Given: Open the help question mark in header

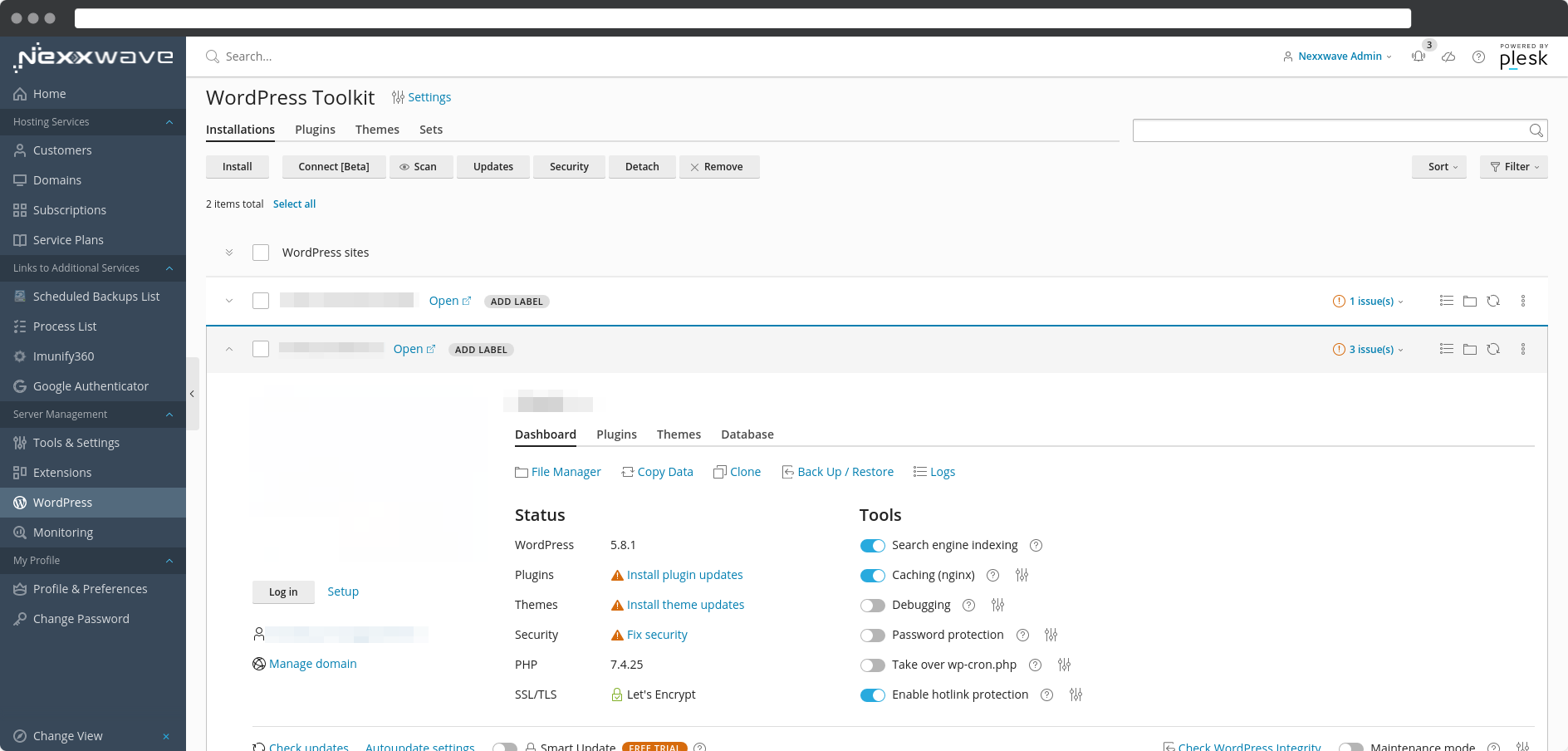Looking at the screenshot, I should [1478, 56].
